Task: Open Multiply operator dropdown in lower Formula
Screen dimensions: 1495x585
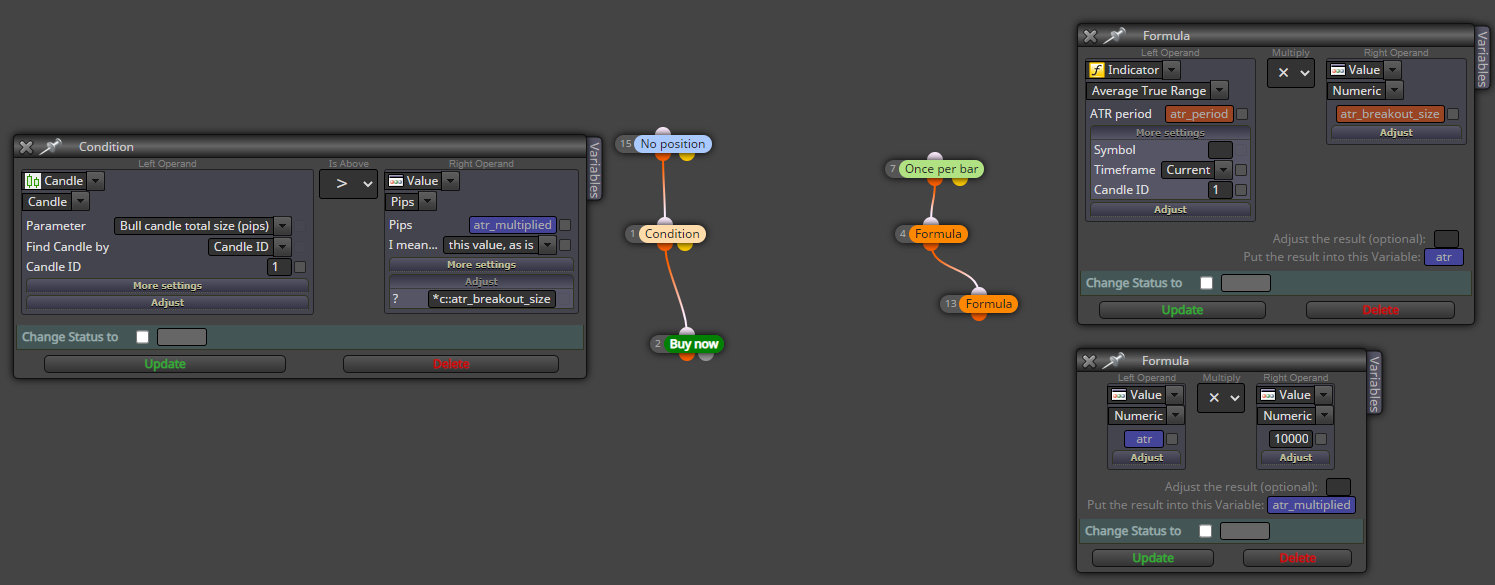Action: coord(1221,398)
